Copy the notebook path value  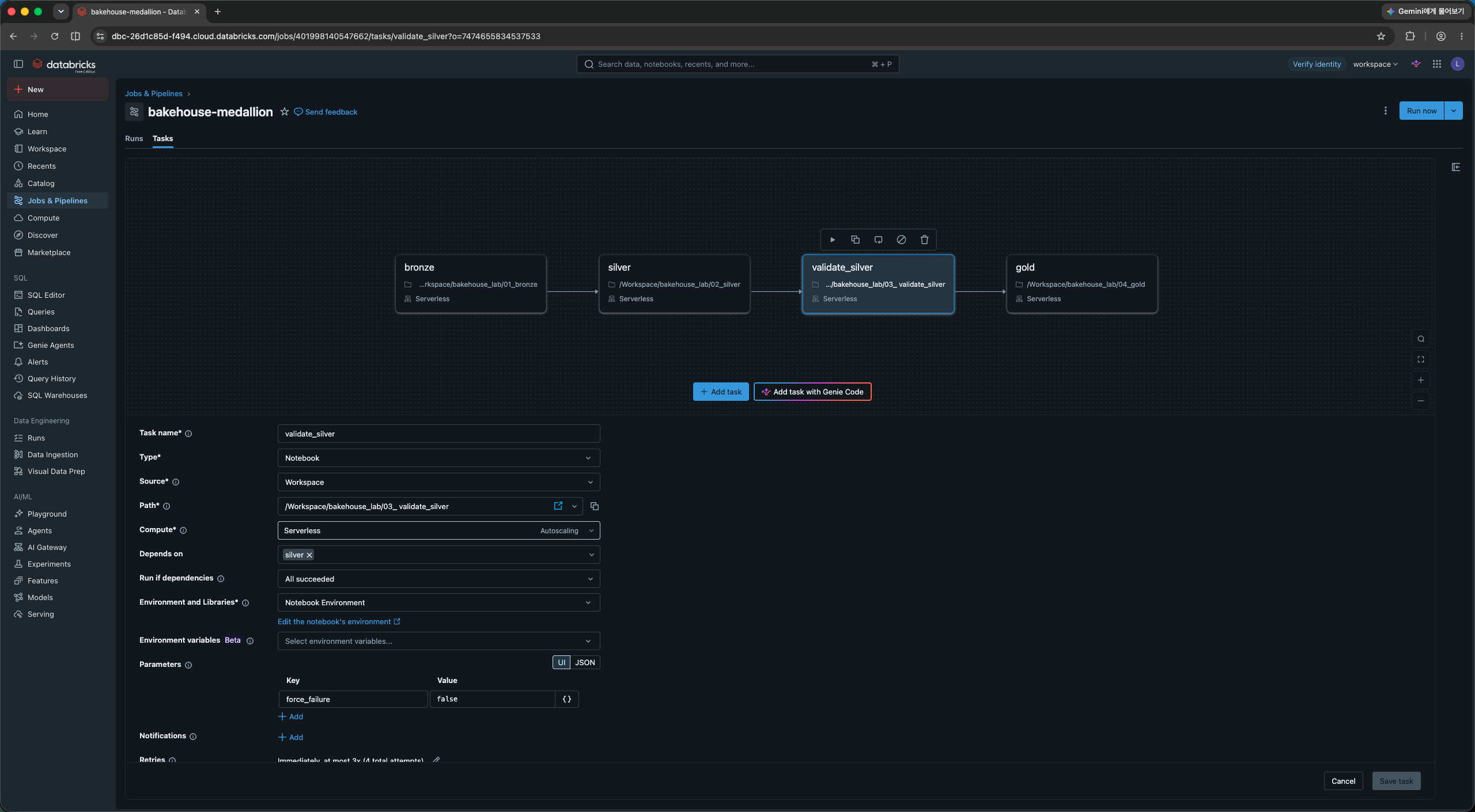[x=594, y=506]
